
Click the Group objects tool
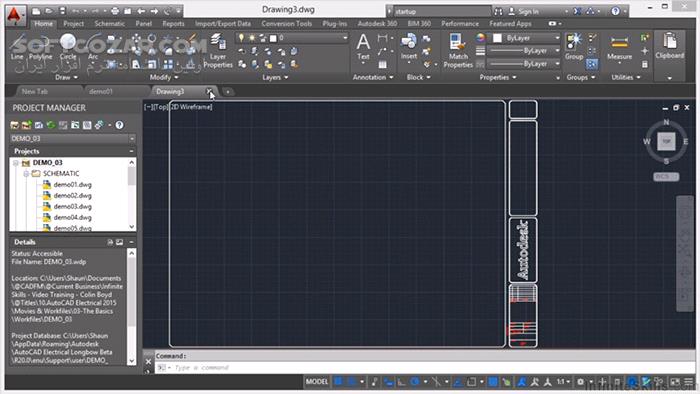click(574, 47)
